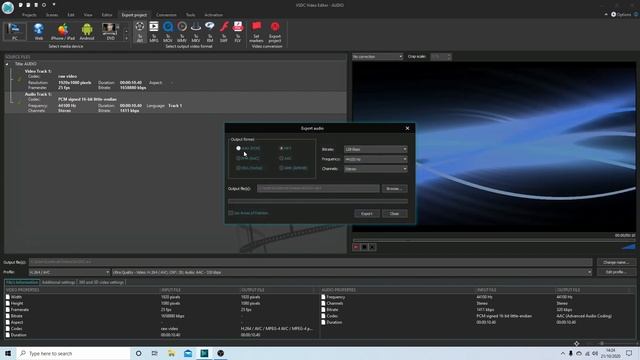Image resolution: width=640 pixels, height=360 pixels.
Task: Click Export project red ribbon icon
Action: 275,32
